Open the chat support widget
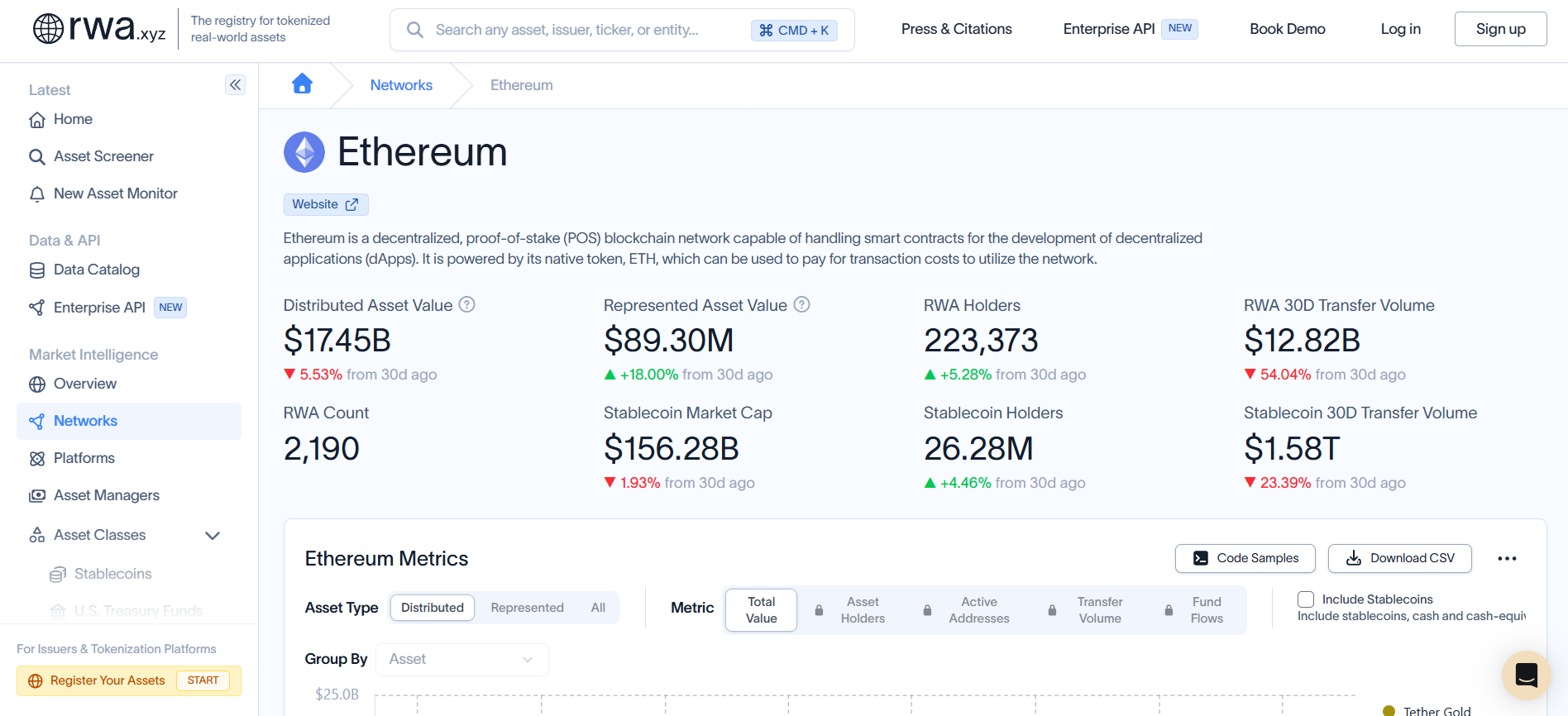The width and height of the screenshot is (1568, 716). 1527,675
